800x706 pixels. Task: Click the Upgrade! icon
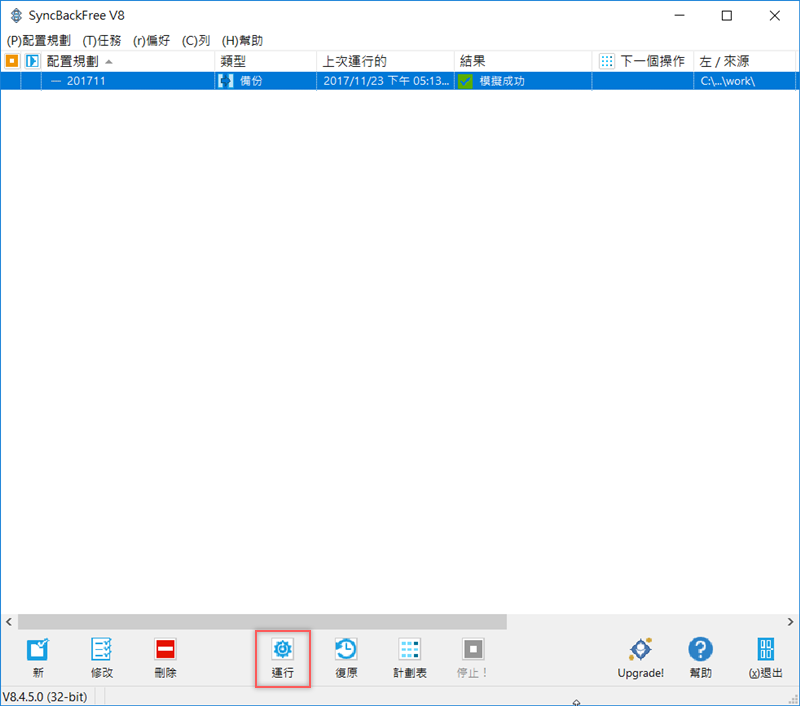click(x=640, y=649)
